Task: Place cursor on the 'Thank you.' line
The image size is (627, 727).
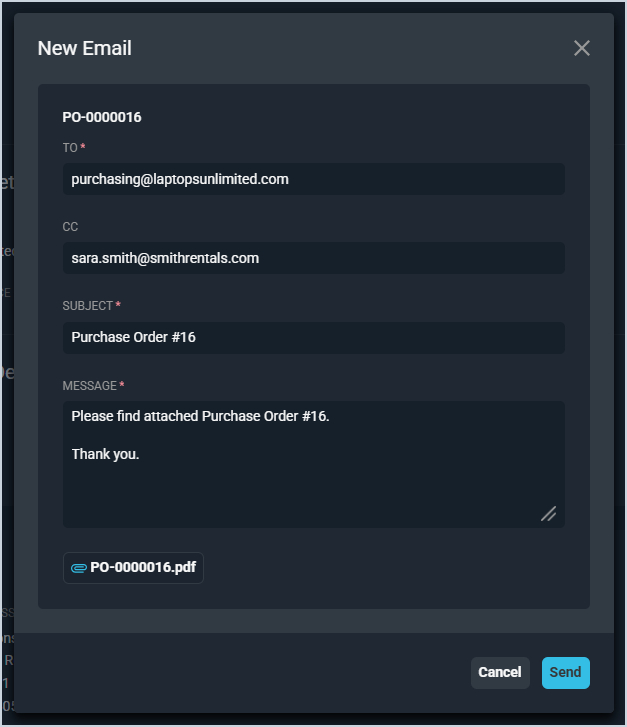Action: (x=106, y=454)
